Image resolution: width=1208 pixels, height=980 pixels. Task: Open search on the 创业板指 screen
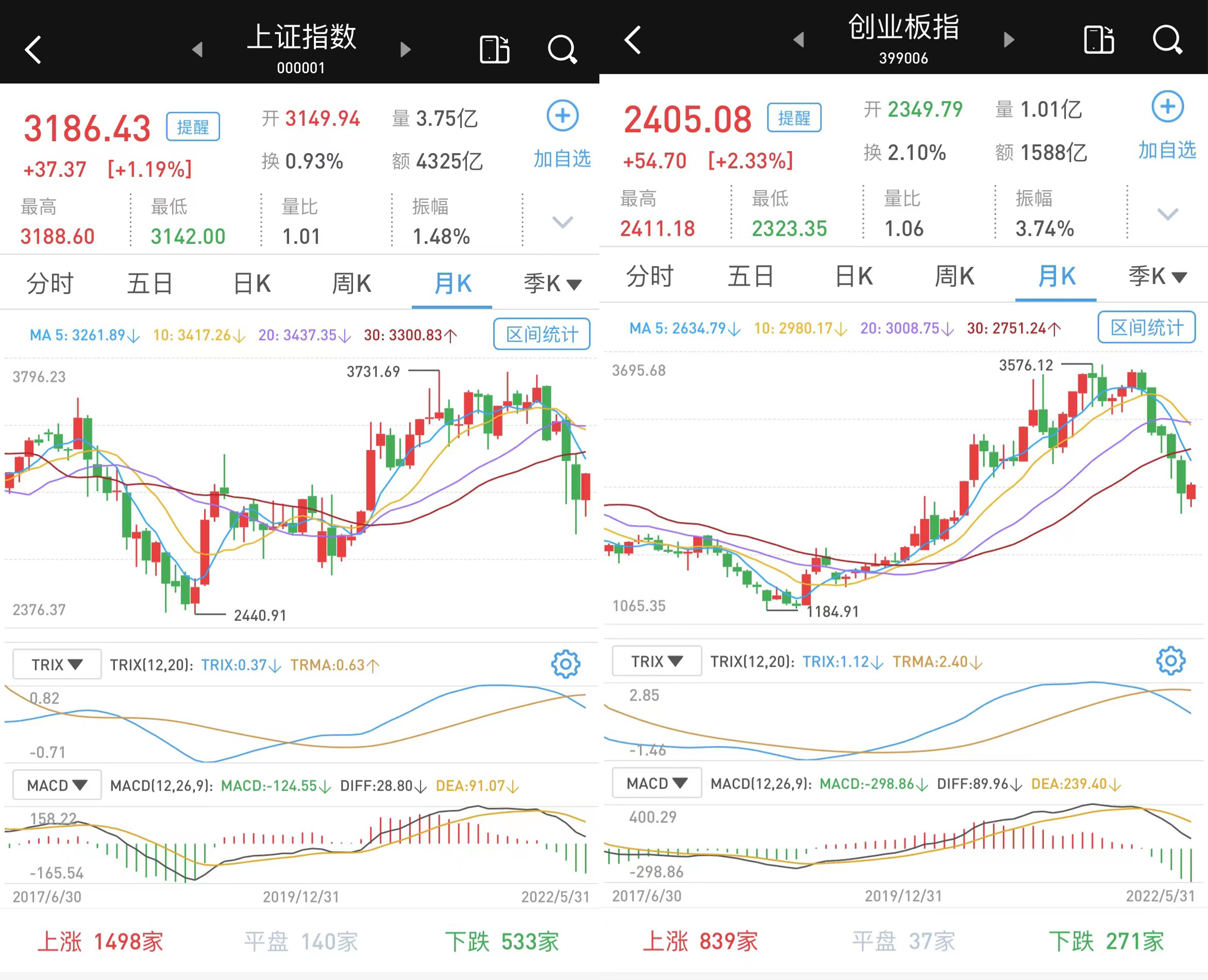pos(1166,40)
